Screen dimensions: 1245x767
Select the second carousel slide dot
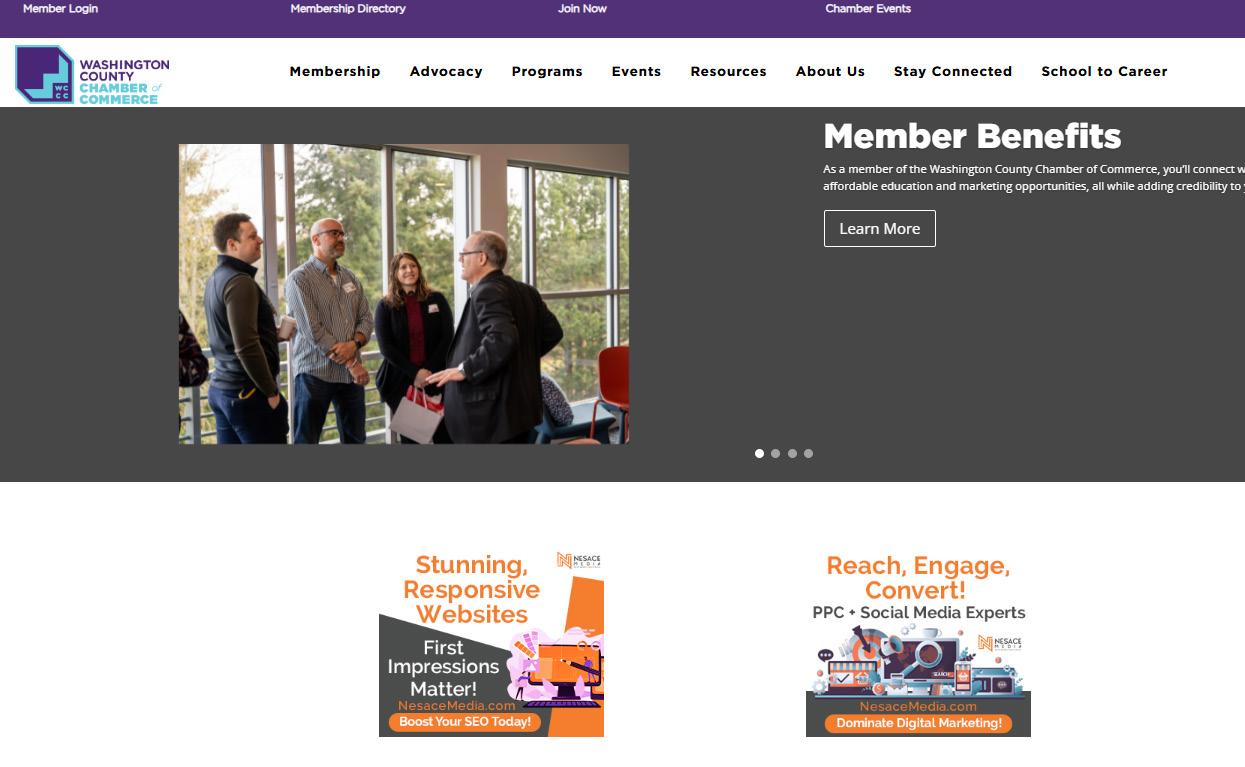coord(775,454)
